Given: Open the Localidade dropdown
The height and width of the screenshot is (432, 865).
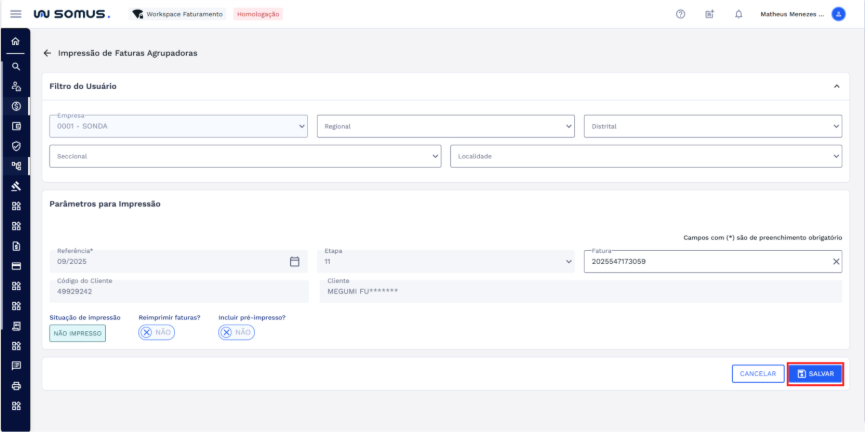Looking at the screenshot, I should pyautogui.click(x=646, y=157).
